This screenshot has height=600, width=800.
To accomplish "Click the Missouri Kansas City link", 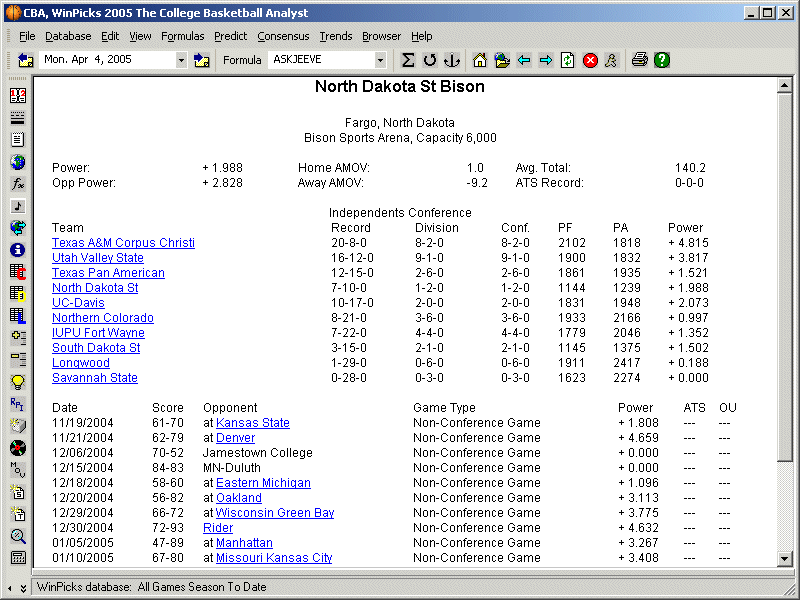I will [x=274, y=558].
